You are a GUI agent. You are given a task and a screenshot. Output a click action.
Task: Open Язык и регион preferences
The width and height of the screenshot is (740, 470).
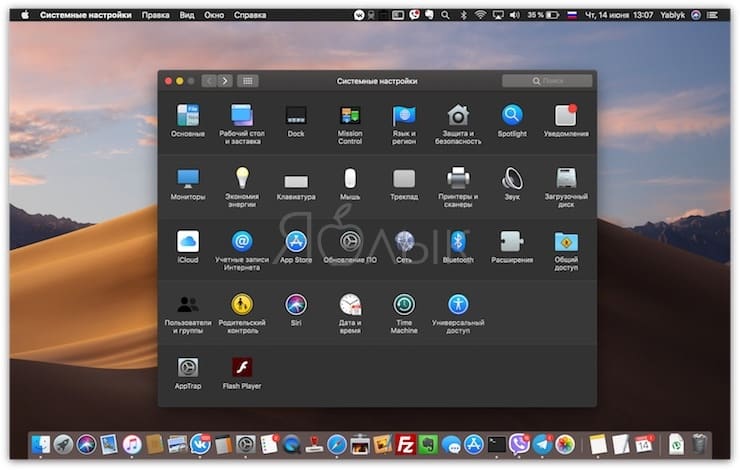(x=404, y=125)
